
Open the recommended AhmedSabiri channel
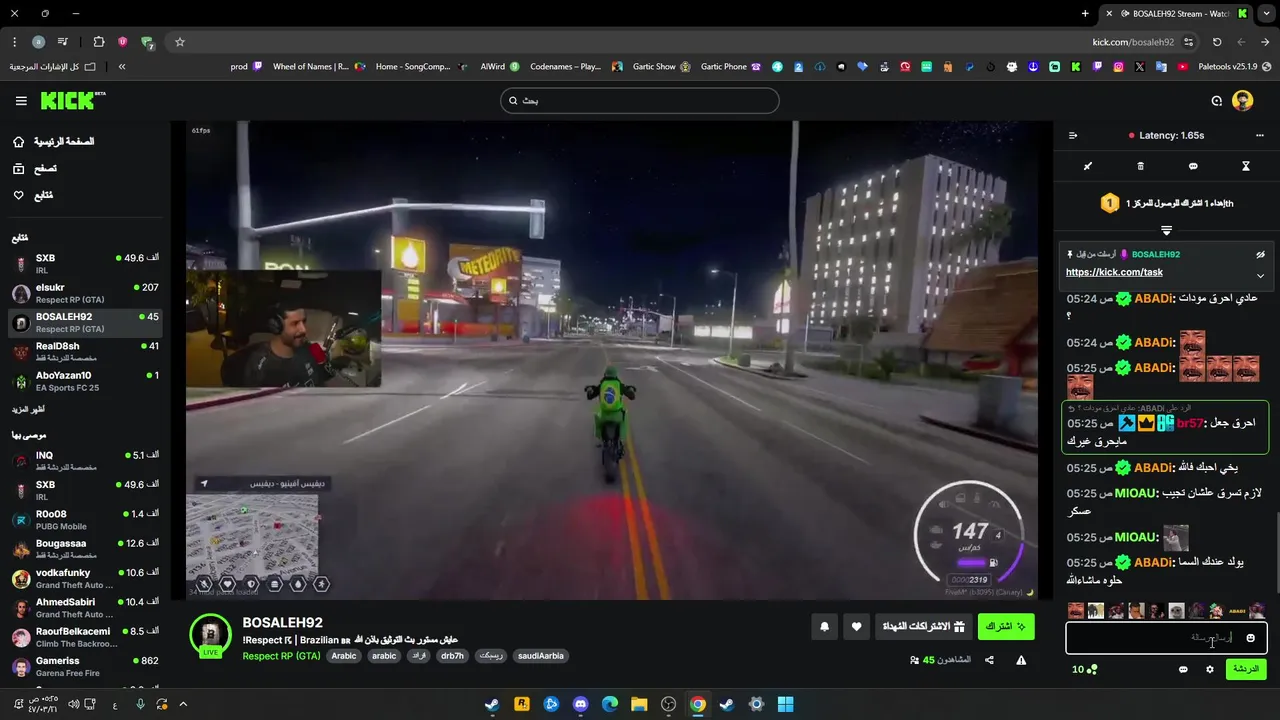(x=85, y=608)
